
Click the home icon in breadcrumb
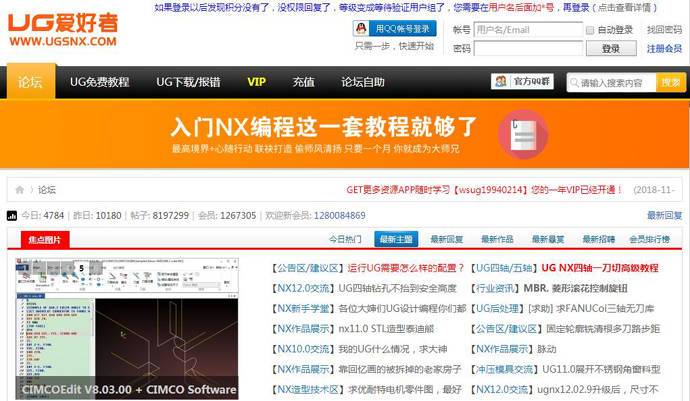click(x=20, y=189)
